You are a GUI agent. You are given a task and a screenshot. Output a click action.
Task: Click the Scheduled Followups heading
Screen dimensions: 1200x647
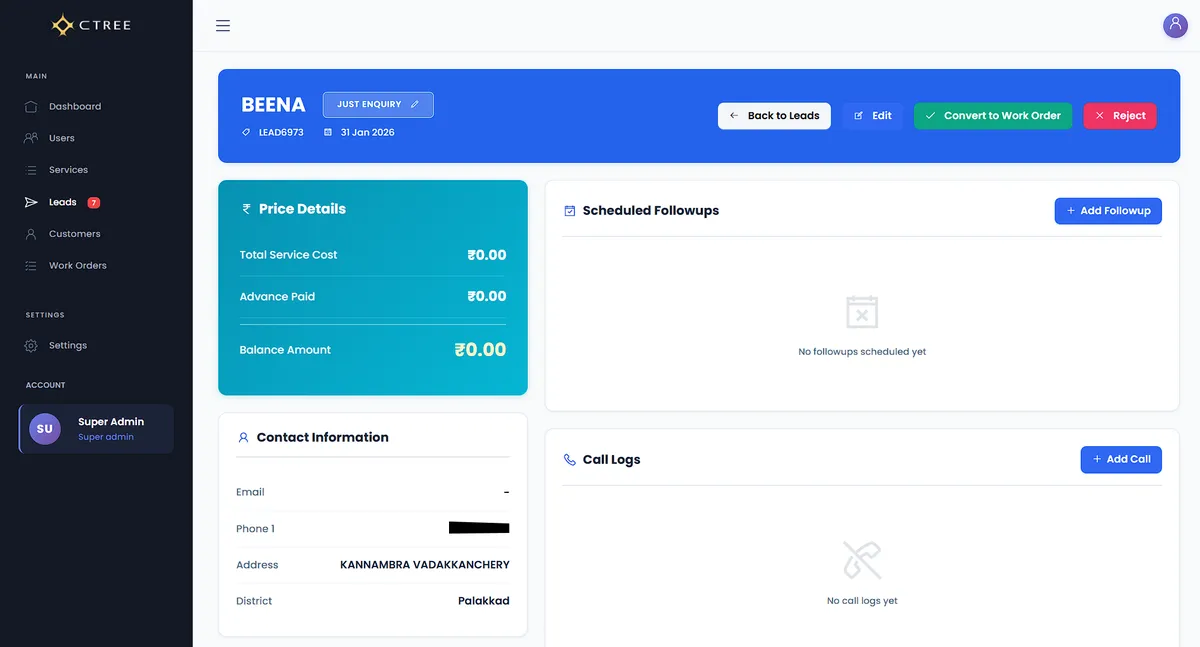click(651, 210)
